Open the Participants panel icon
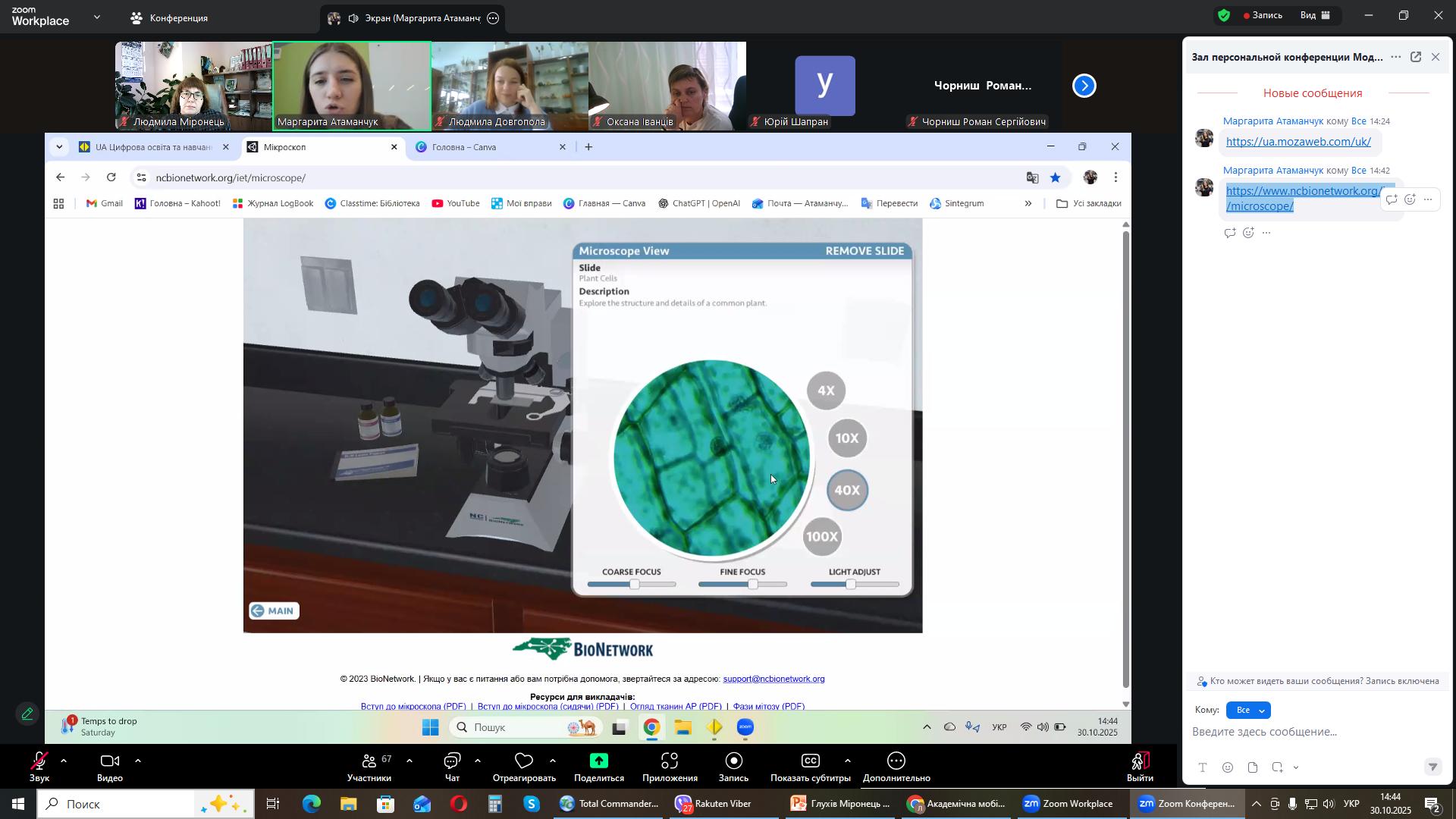The width and height of the screenshot is (1456, 819). [369, 761]
